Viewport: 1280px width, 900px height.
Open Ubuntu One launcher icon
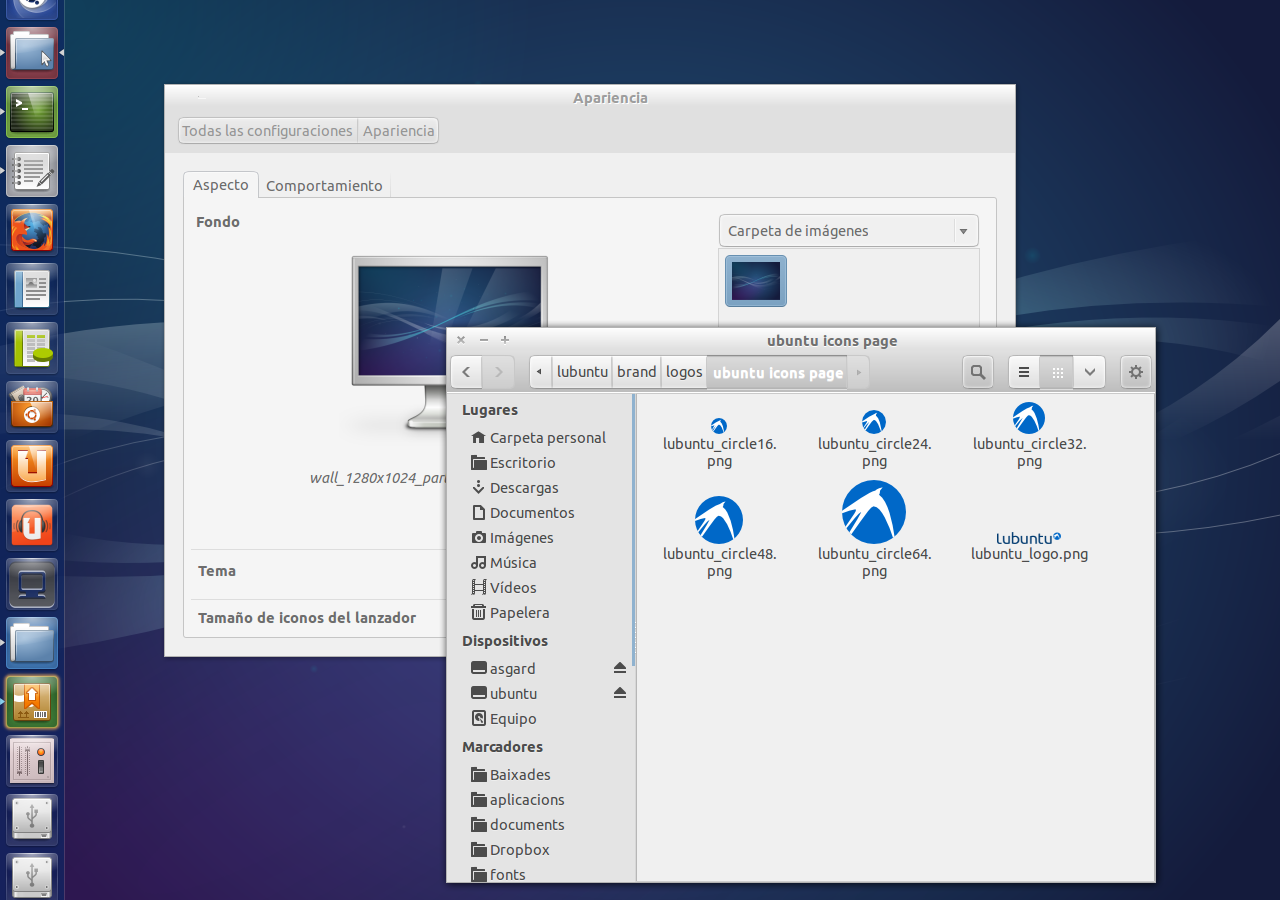(32, 466)
